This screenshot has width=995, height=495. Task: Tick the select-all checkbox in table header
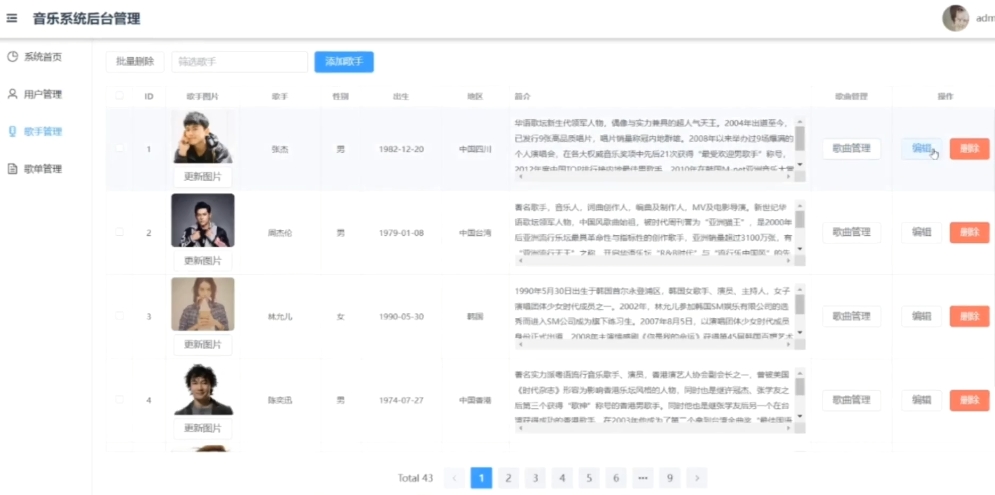pos(120,96)
